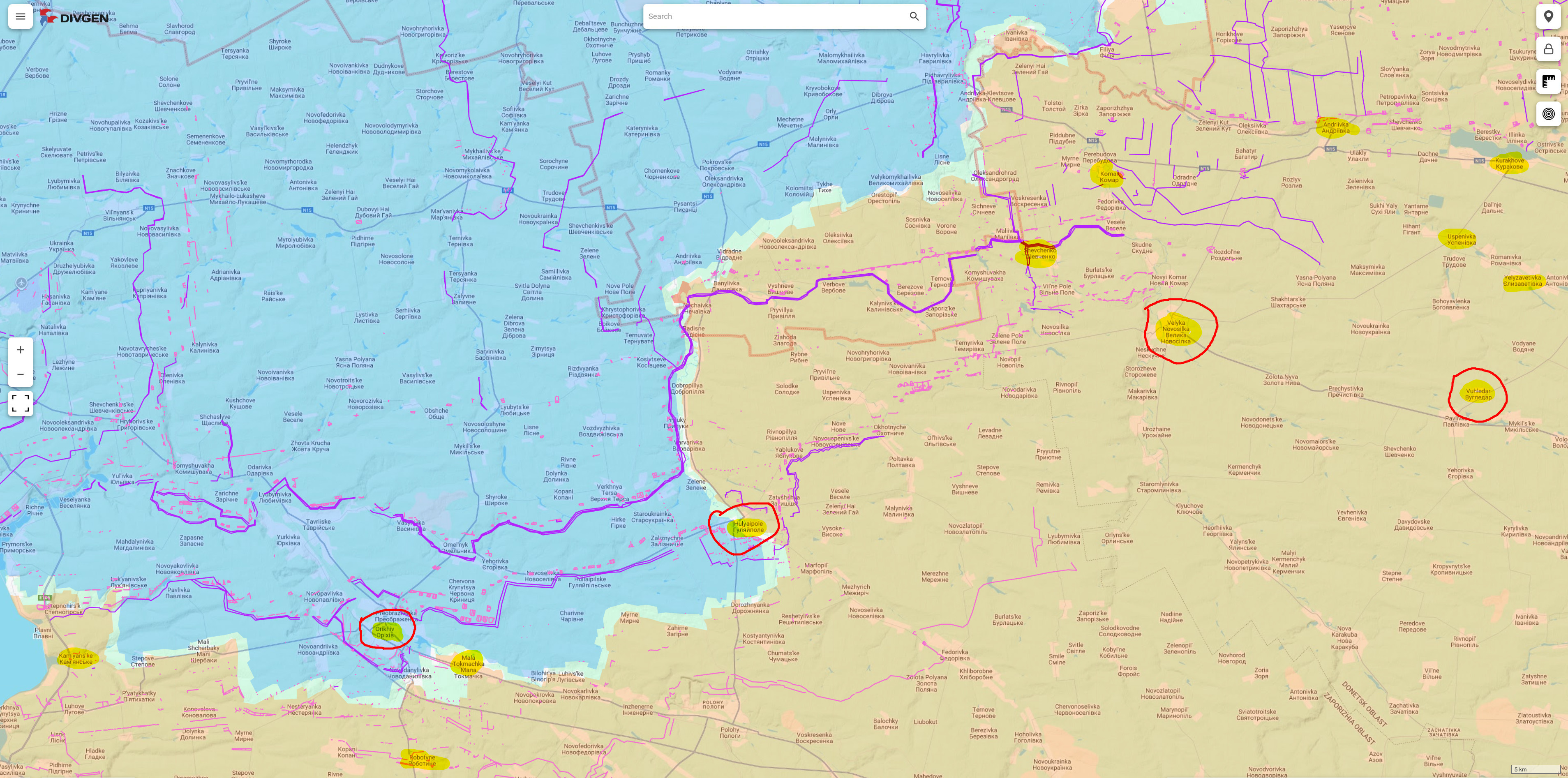Open the hamburger menu

(x=20, y=16)
